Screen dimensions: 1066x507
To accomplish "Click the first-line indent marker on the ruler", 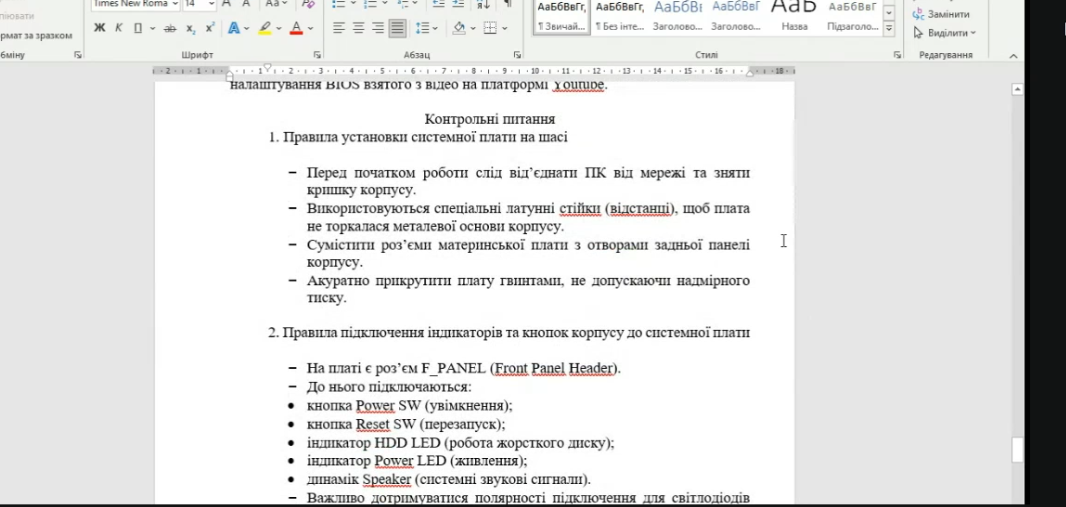I will pos(267,67).
